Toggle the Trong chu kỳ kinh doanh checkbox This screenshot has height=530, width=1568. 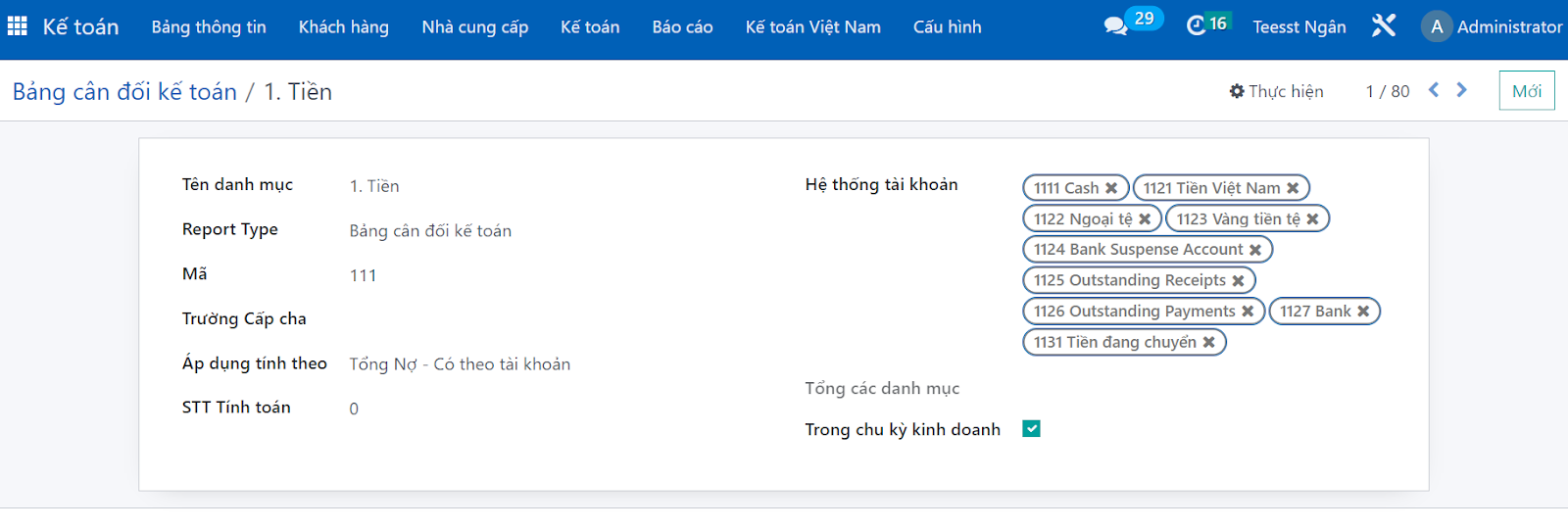(x=1031, y=429)
